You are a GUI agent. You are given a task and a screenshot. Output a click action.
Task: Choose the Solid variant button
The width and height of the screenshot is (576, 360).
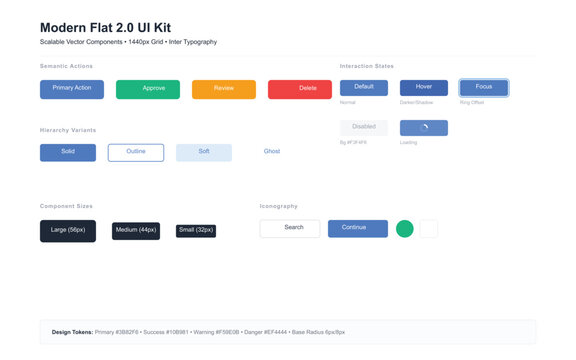(x=68, y=152)
